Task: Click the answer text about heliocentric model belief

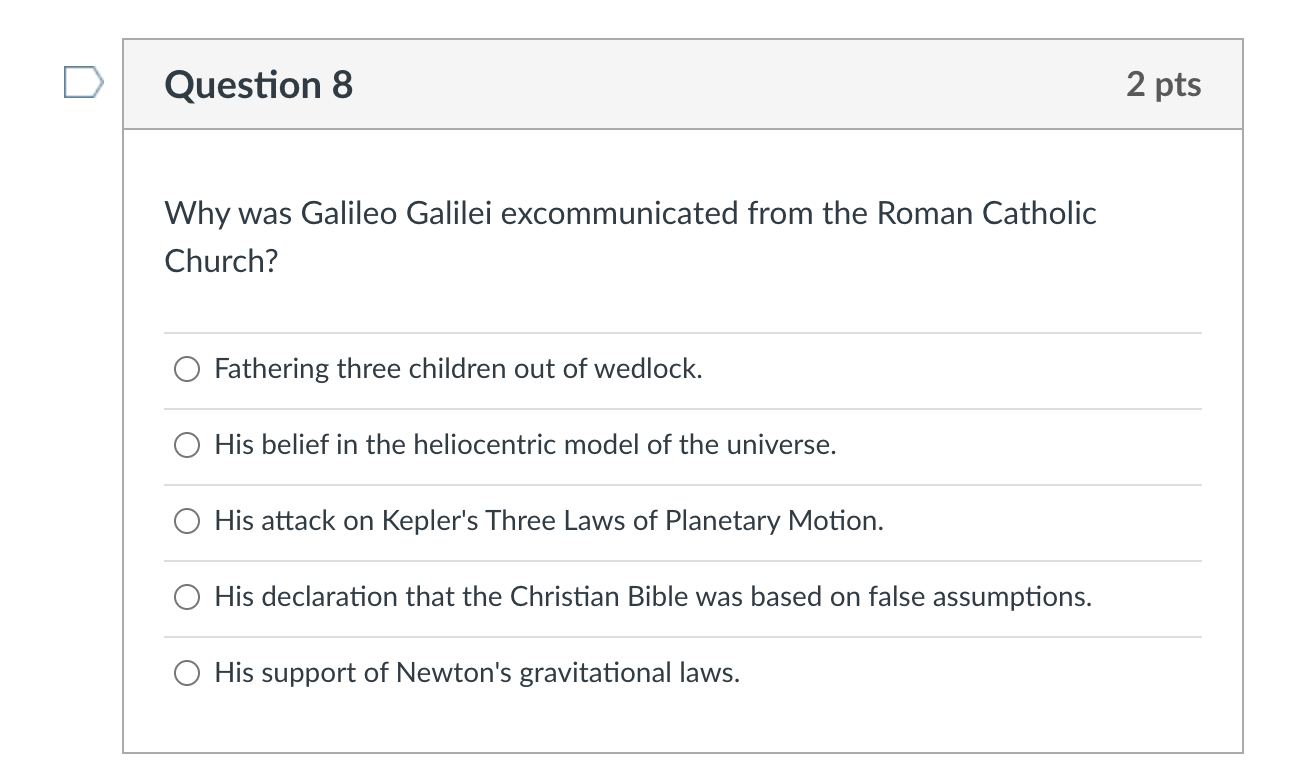Action: point(525,445)
